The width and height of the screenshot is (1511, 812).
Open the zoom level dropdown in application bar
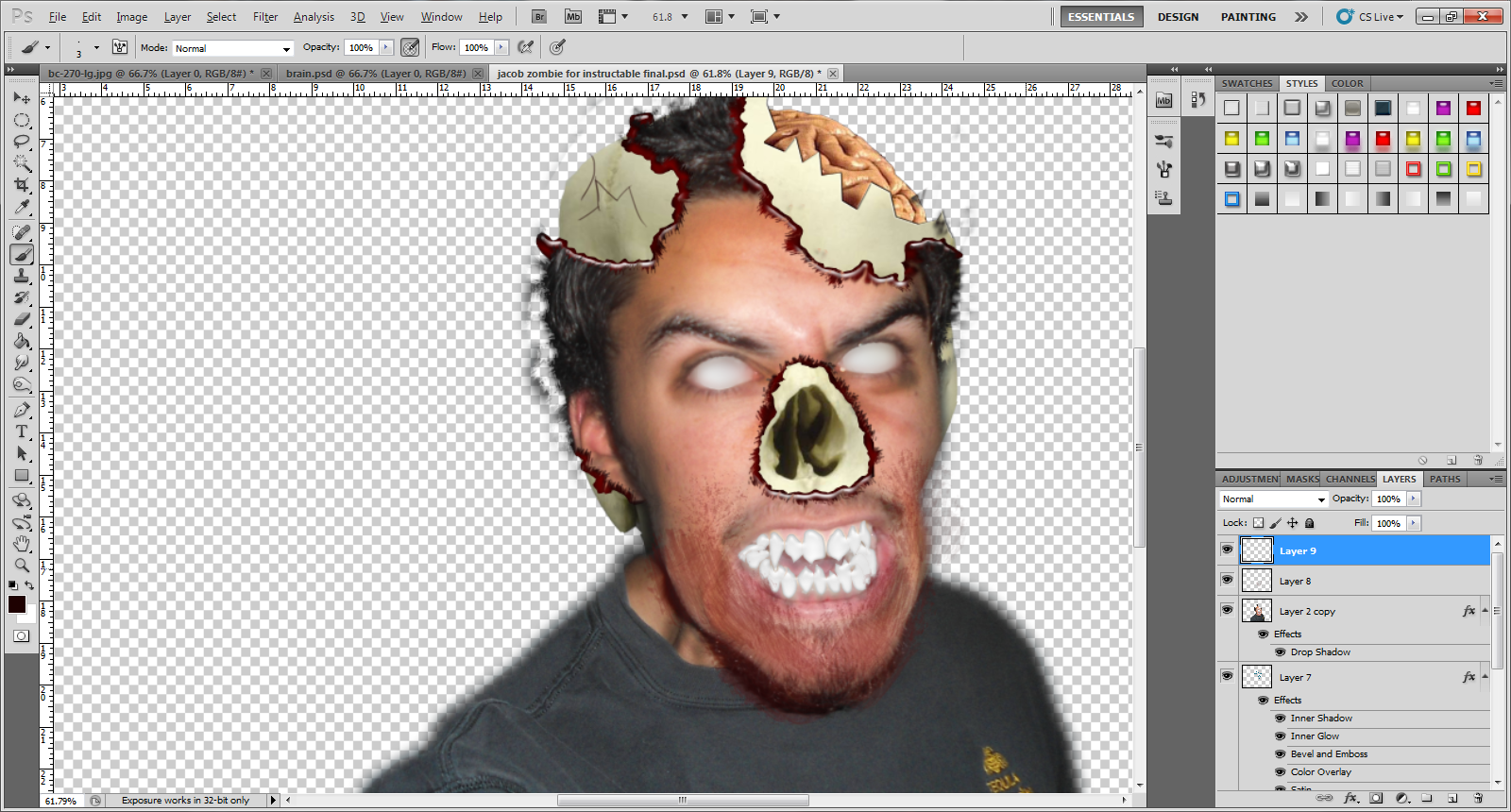coord(684,17)
